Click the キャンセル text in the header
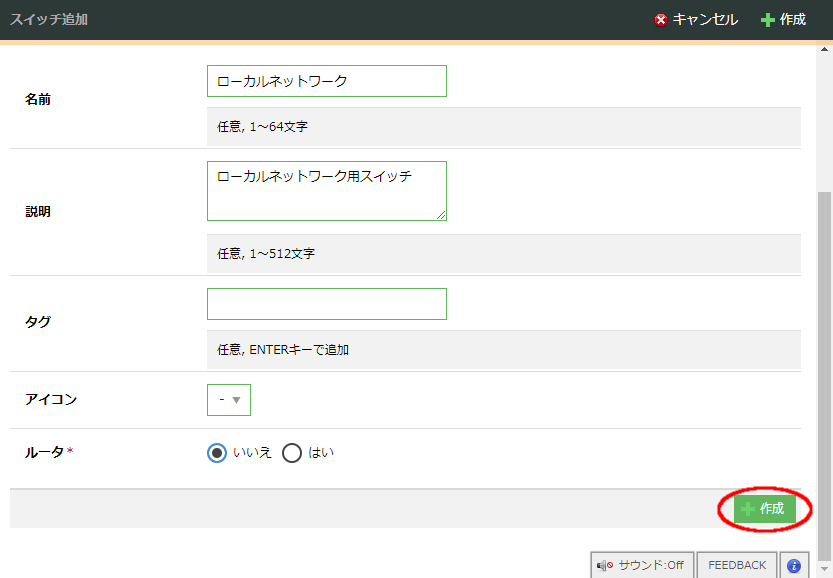 tap(705, 20)
